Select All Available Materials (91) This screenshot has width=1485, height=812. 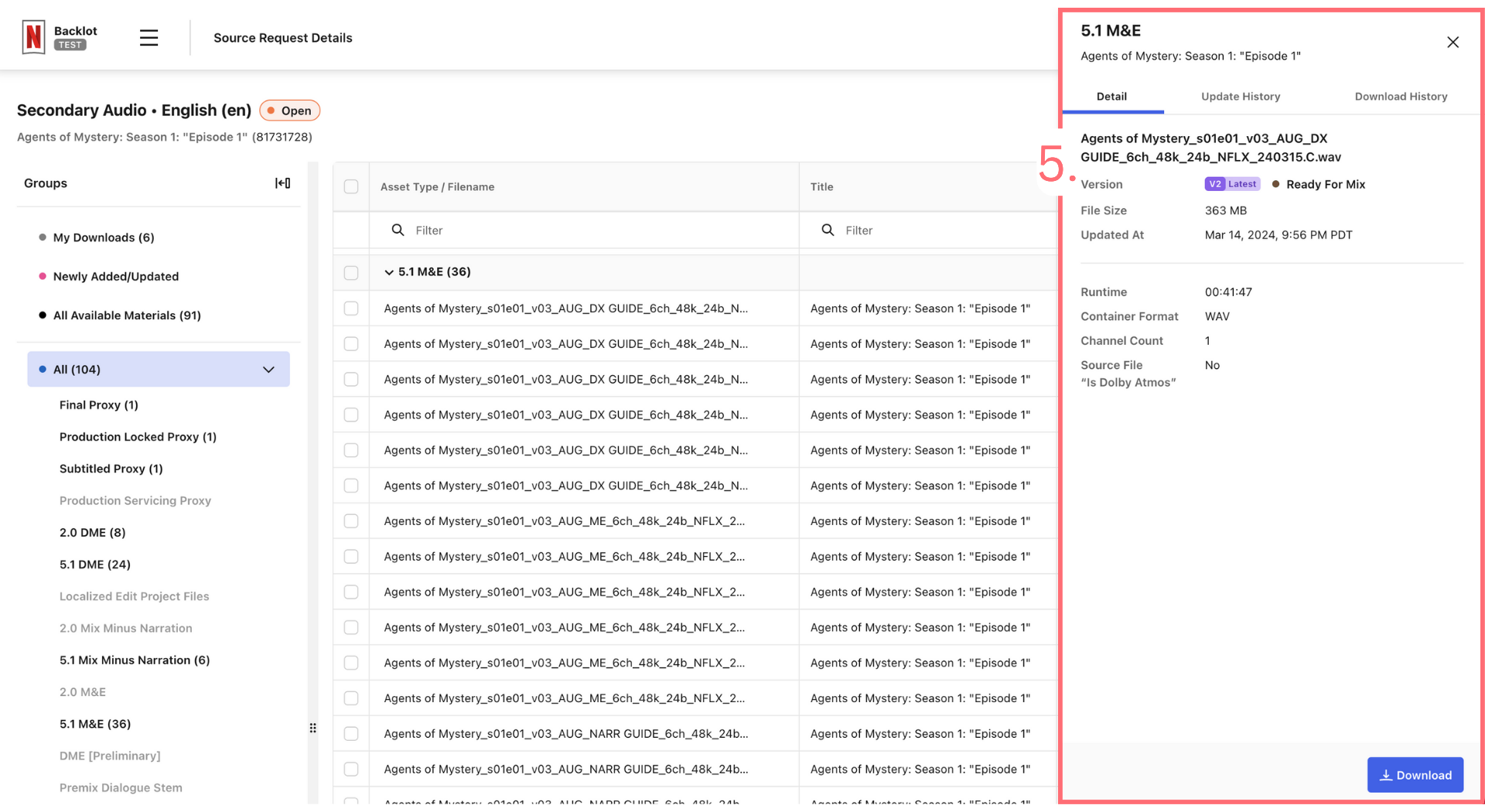point(127,316)
